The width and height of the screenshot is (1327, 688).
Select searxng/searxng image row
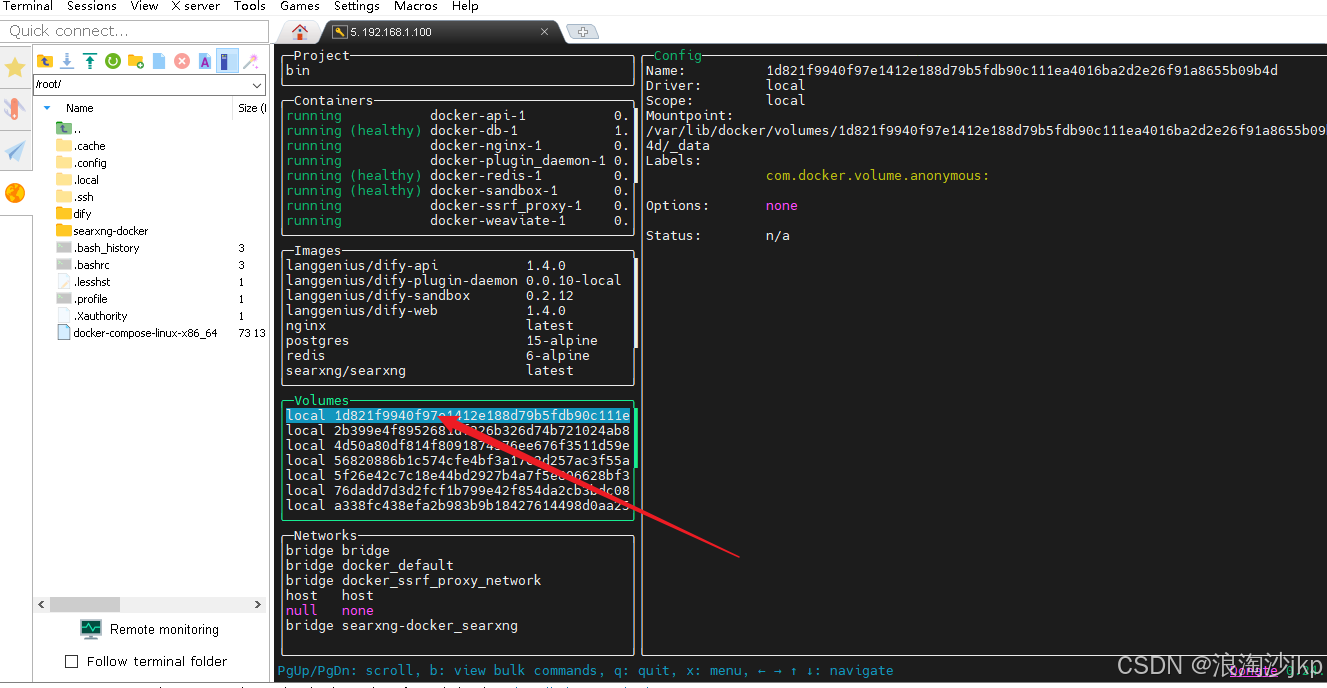click(x=457, y=371)
